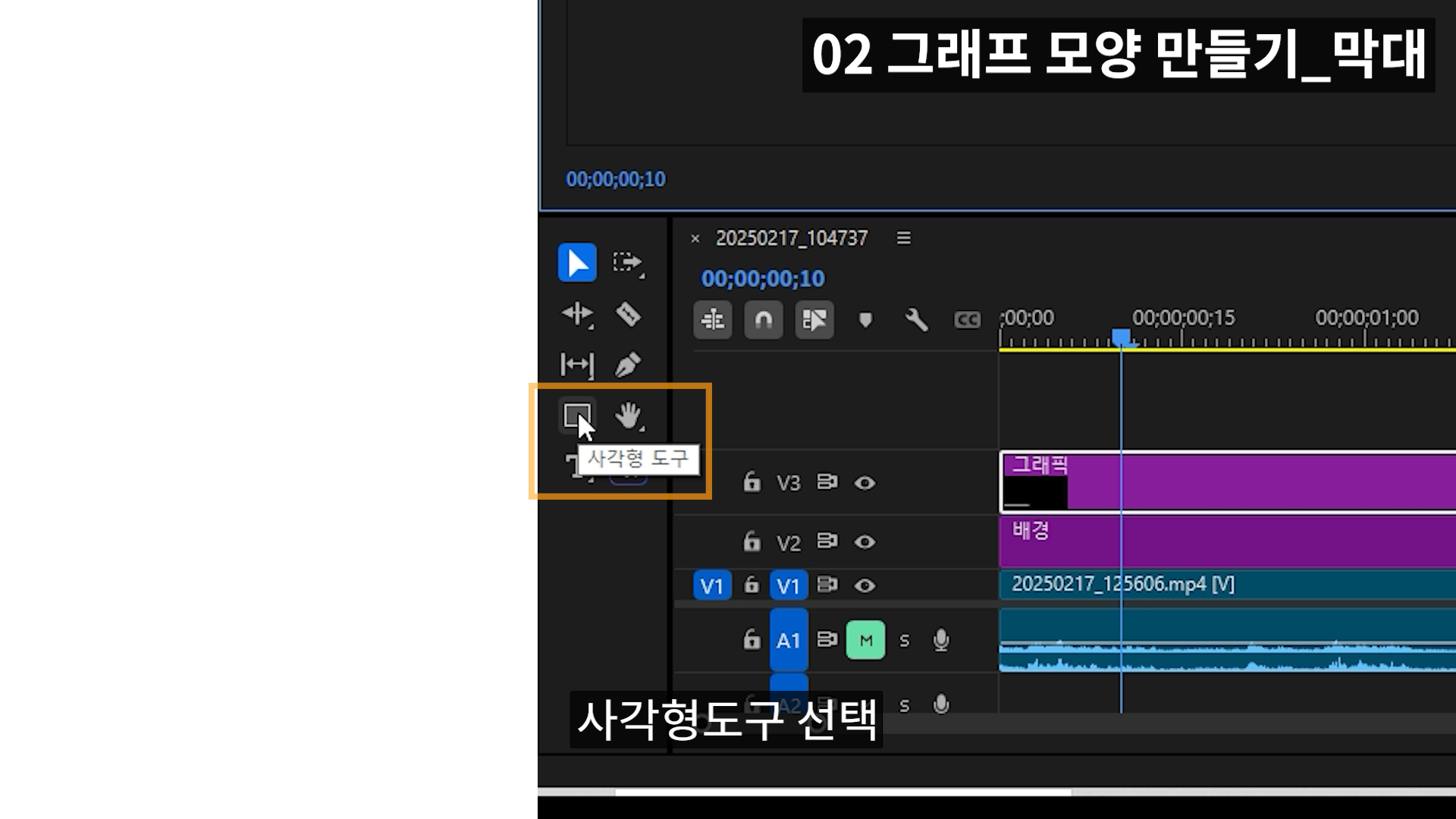Toggle timeline Snap magnet button
The width and height of the screenshot is (1456, 819).
pos(763,320)
